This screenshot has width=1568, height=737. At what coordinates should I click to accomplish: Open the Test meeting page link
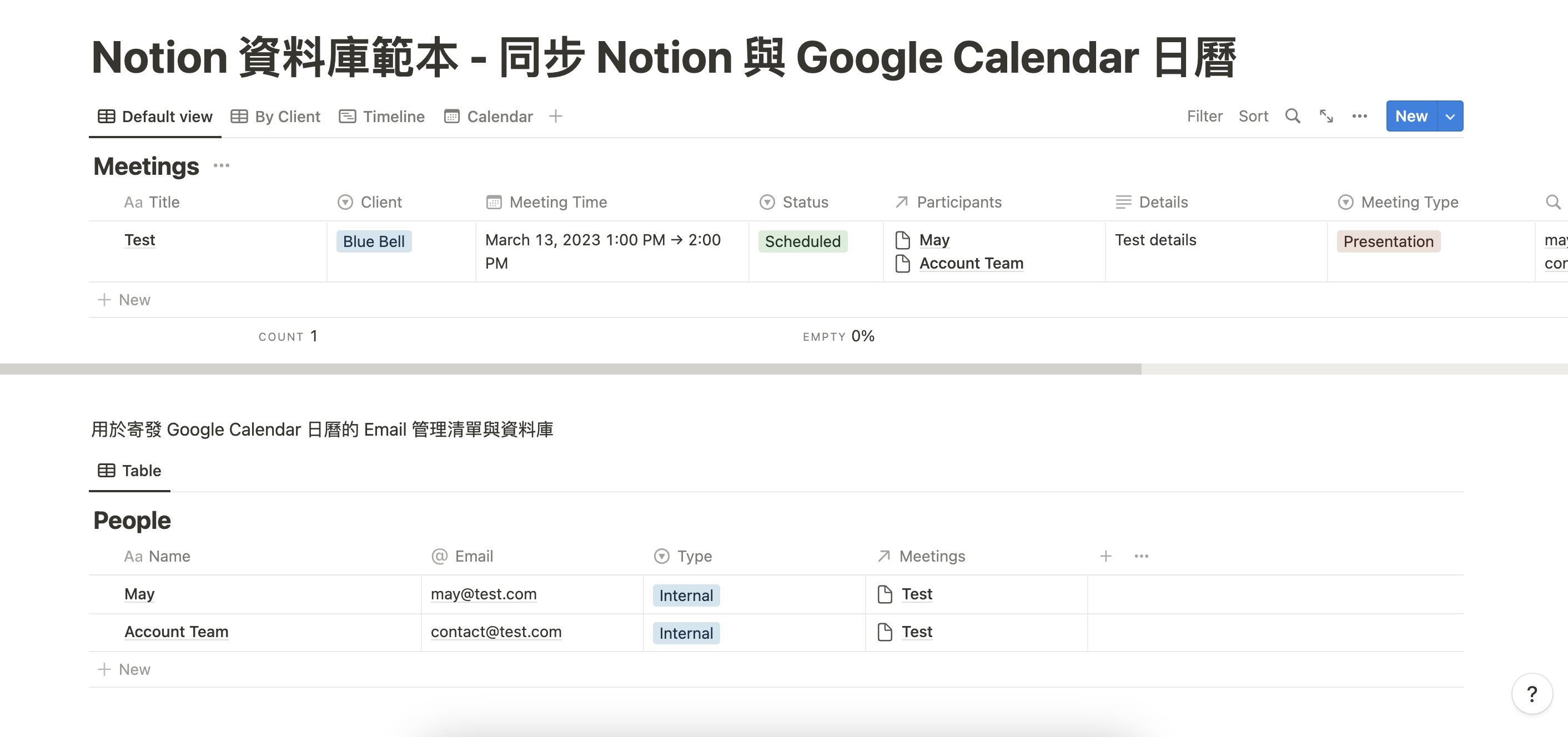[139, 240]
